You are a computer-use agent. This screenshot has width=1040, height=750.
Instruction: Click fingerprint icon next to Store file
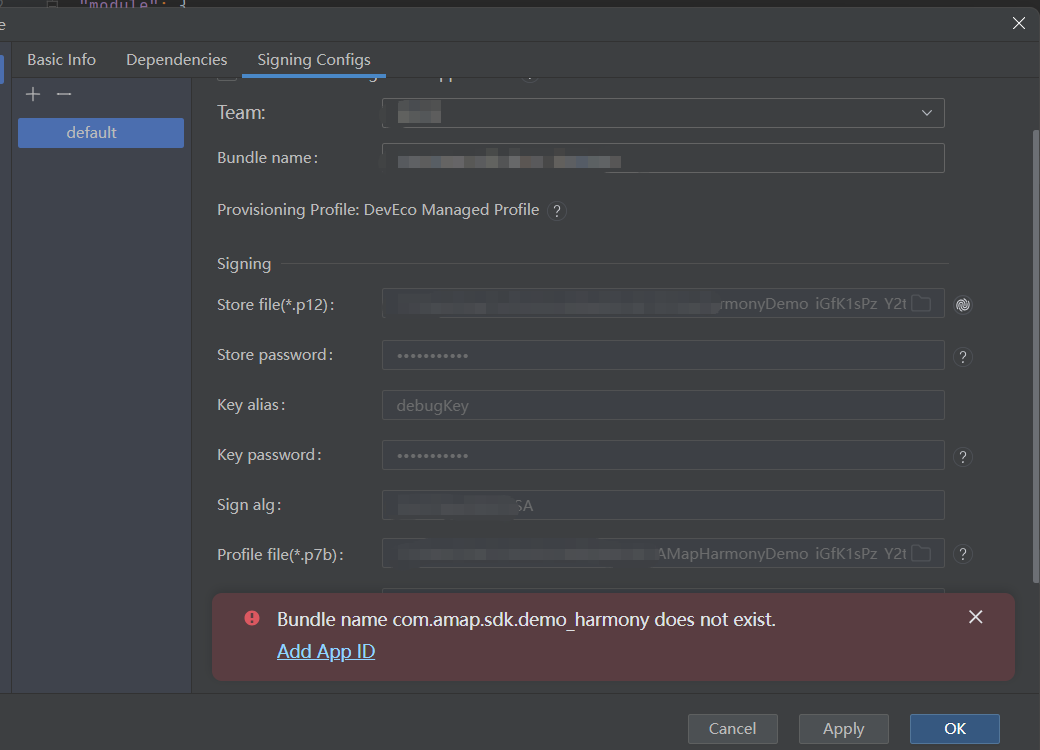click(963, 305)
